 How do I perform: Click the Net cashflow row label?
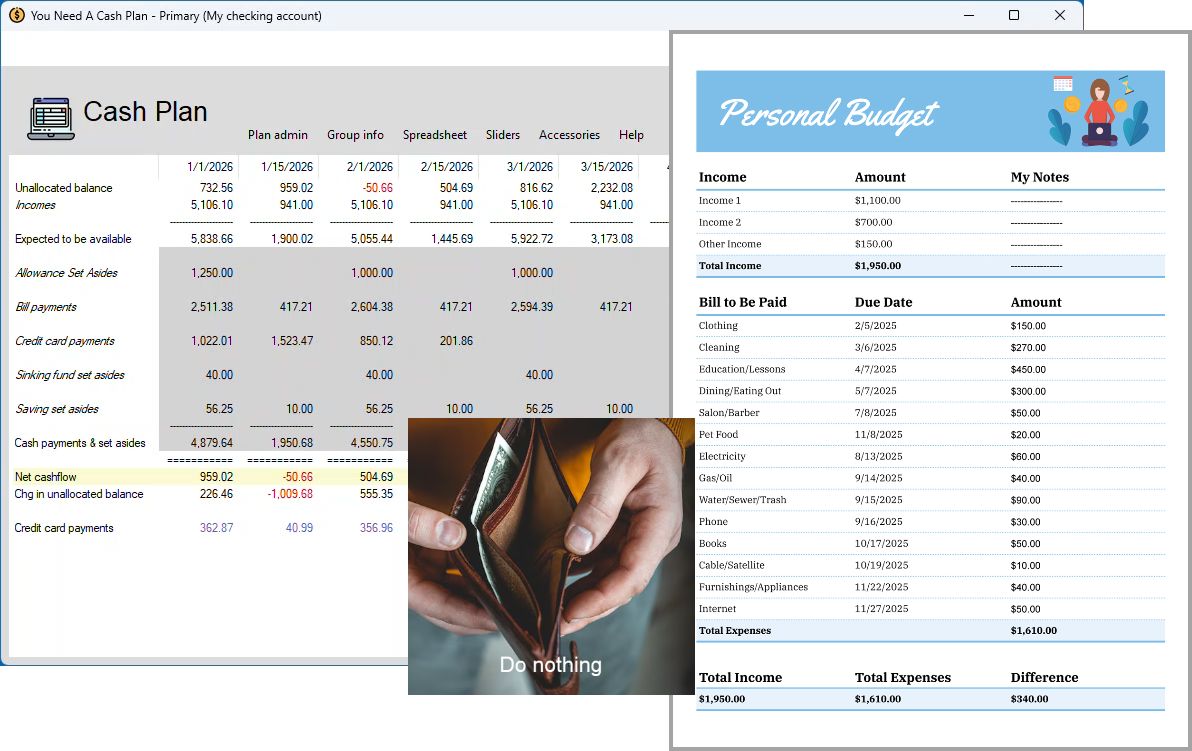pos(45,478)
